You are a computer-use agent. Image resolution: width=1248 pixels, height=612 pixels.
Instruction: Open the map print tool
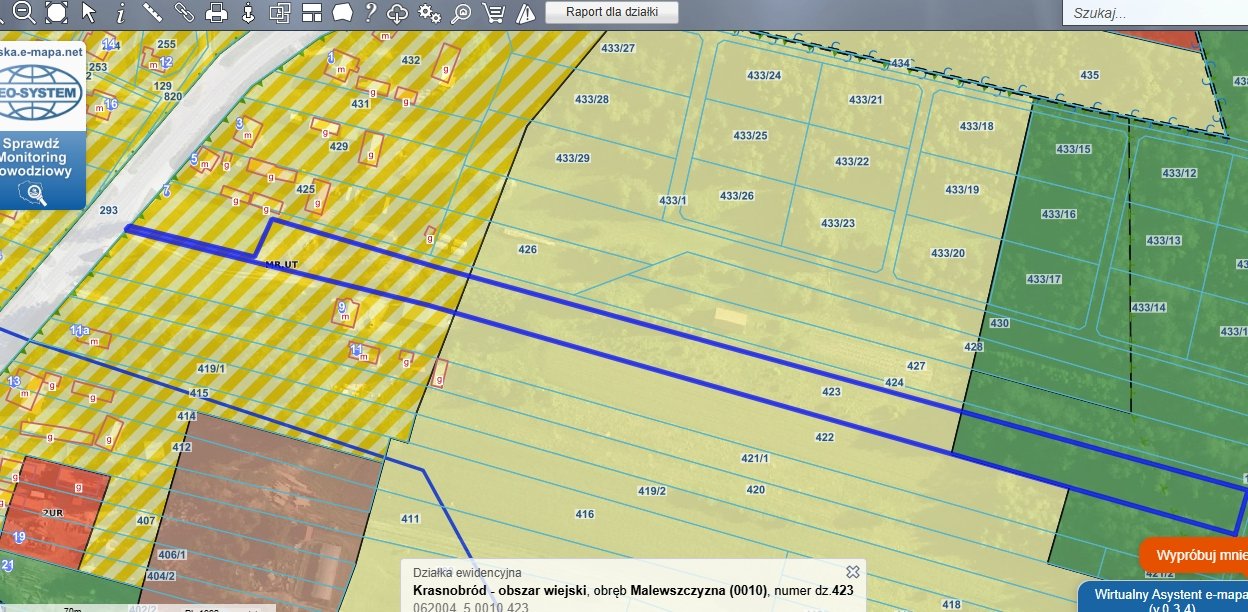click(216, 13)
